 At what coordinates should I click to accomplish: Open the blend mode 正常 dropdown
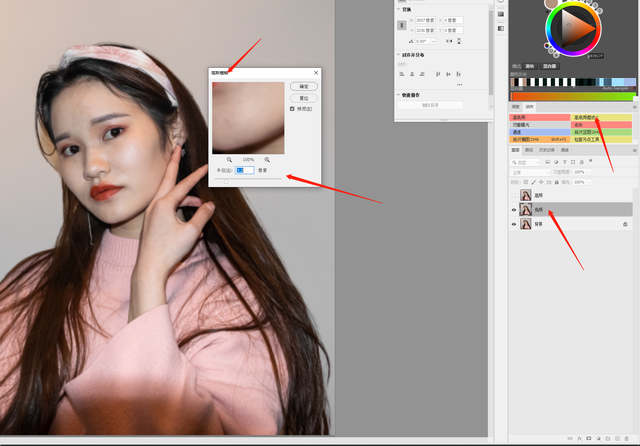click(x=530, y=173)
